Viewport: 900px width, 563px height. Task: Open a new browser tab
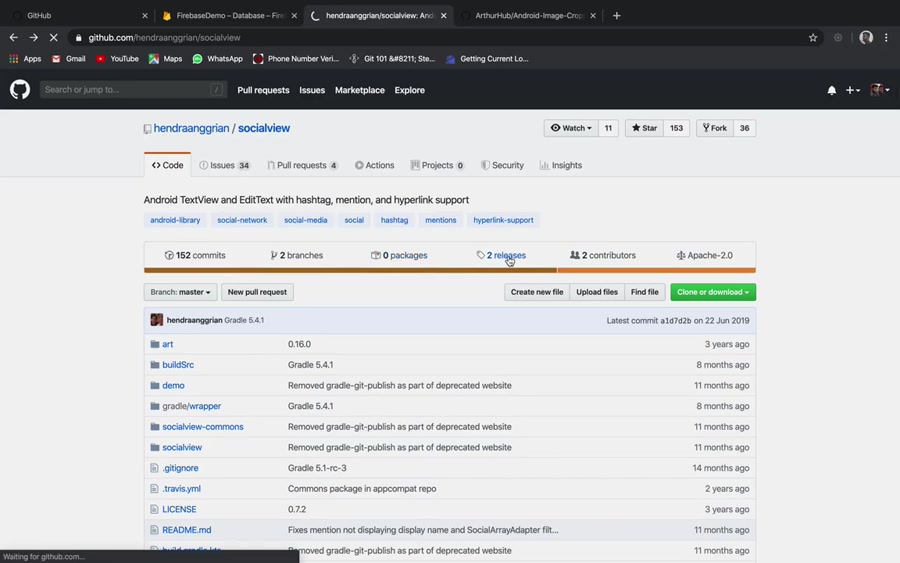[x=616, y=16]
